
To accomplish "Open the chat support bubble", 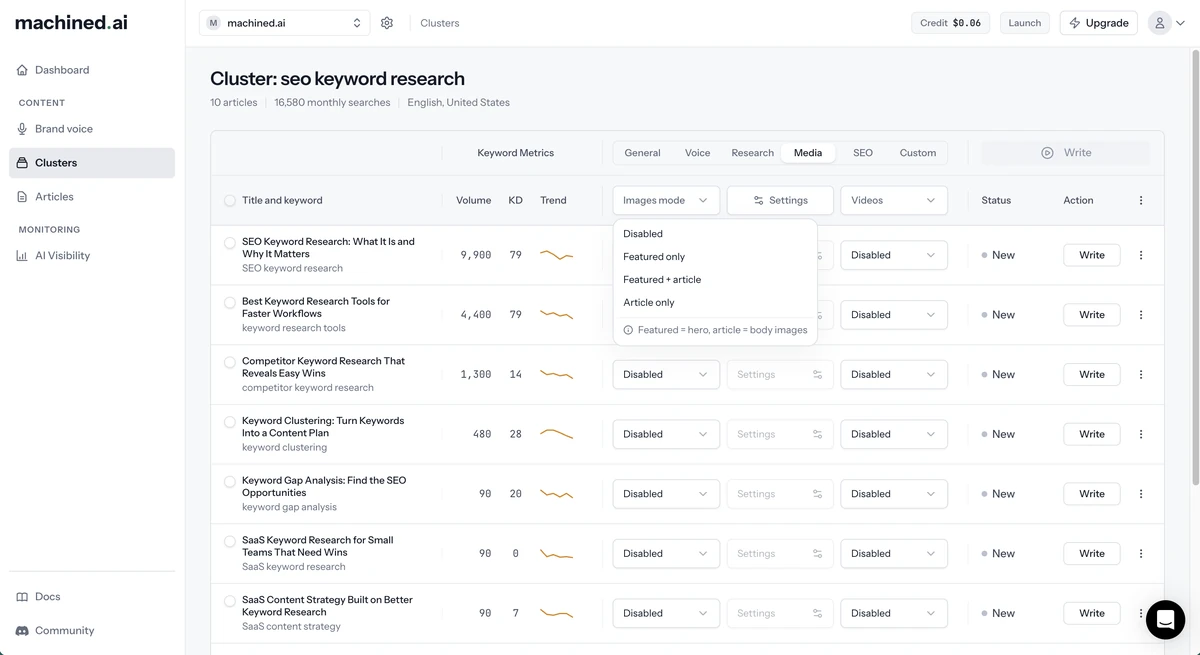I will 1165,620.
